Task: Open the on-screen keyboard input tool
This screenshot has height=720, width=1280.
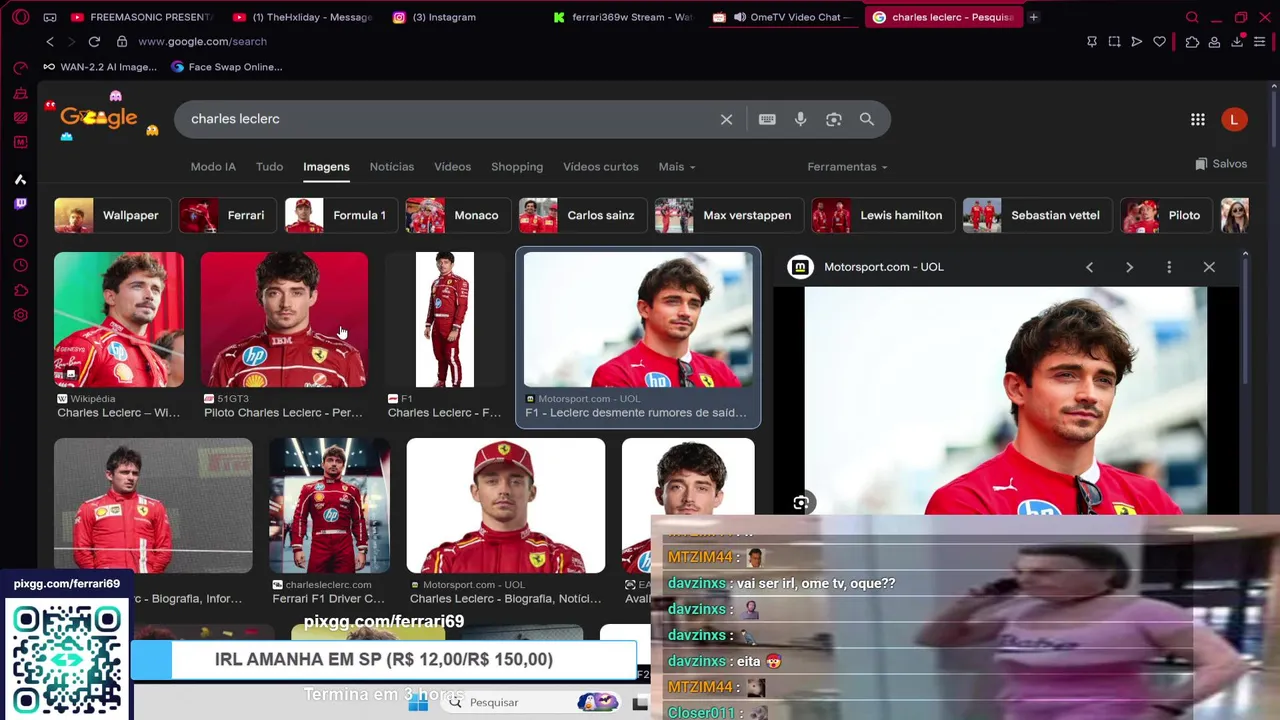Action: coord(767,119)
